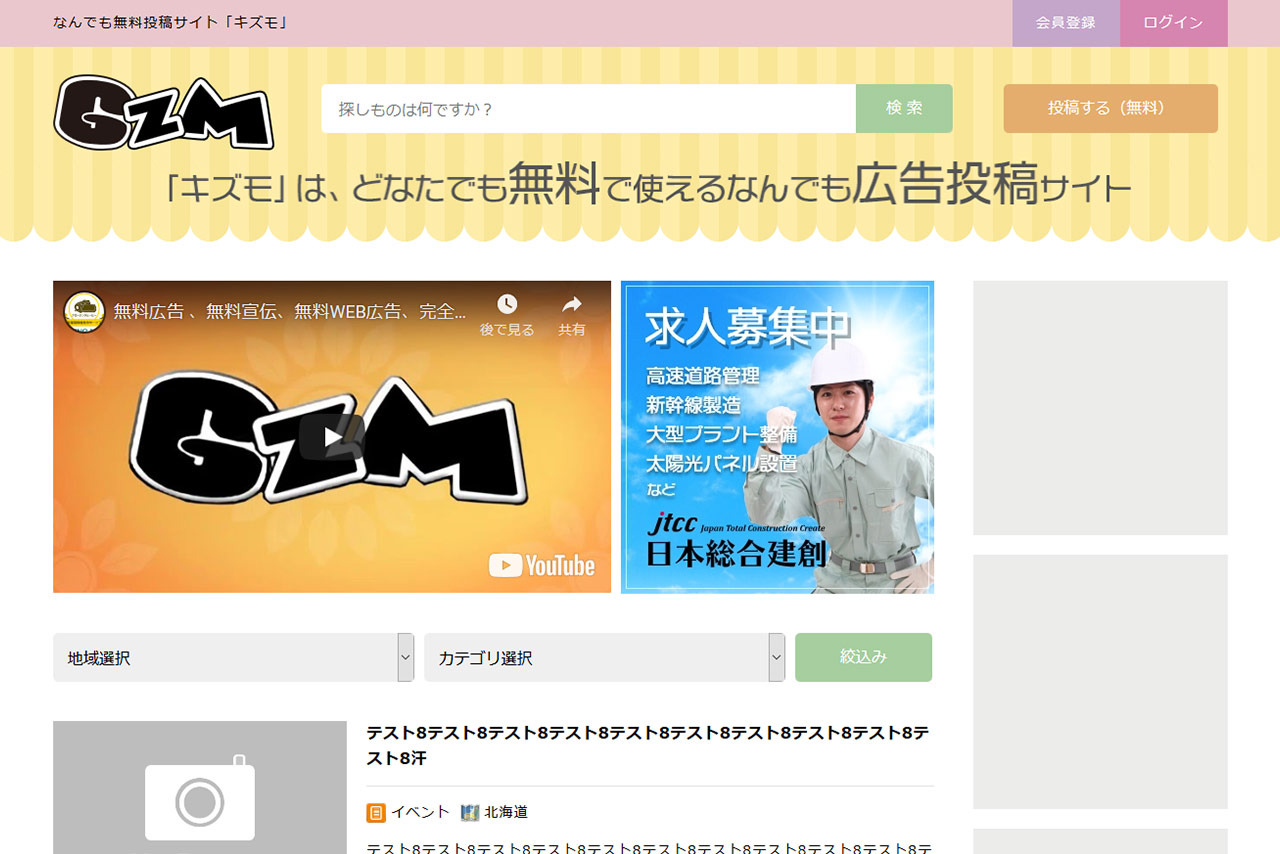Select the 北海道 region label
1280x854 pixels.
[506, 812]
